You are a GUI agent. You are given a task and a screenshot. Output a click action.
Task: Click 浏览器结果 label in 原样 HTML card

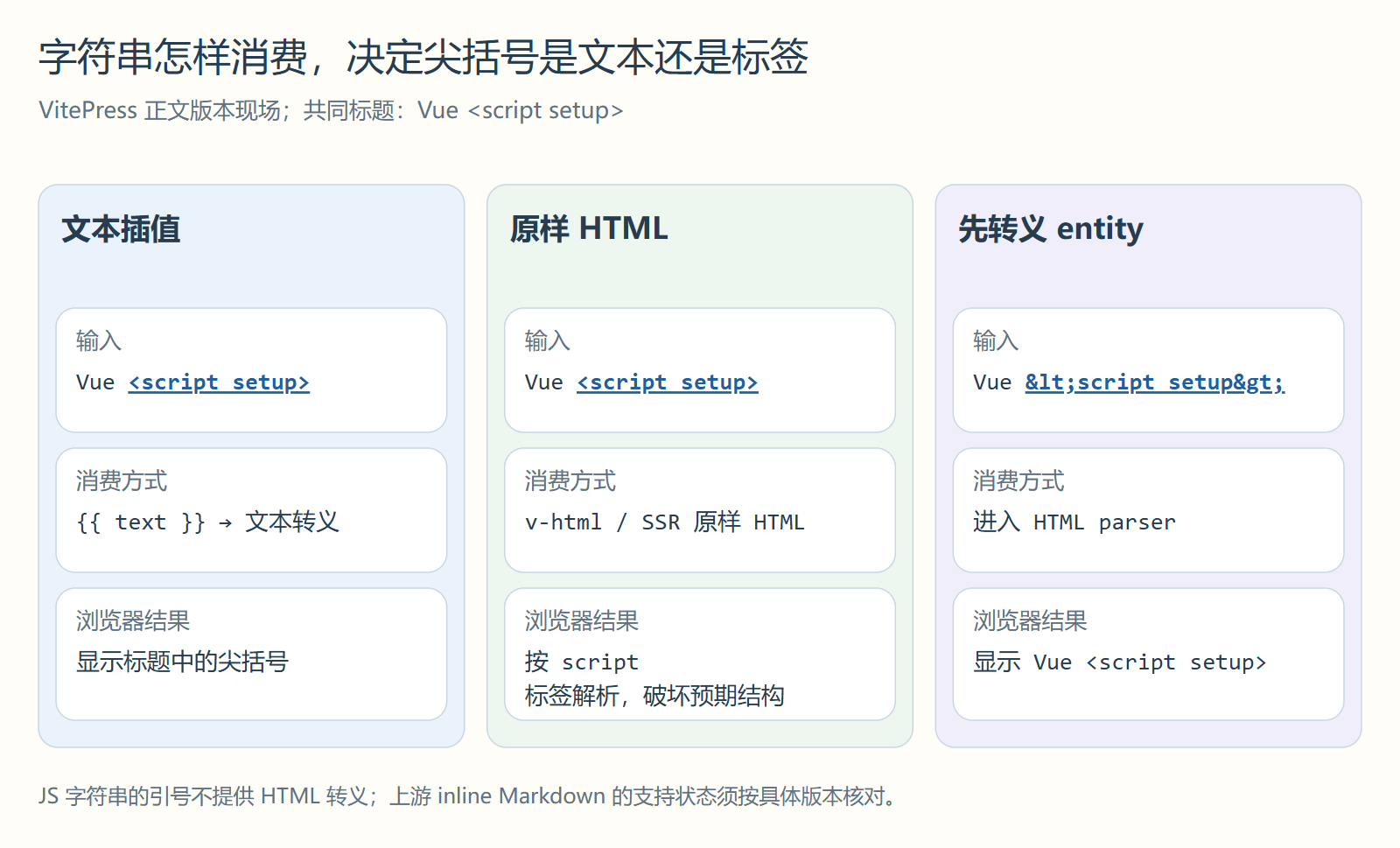[x=582, y=620]
